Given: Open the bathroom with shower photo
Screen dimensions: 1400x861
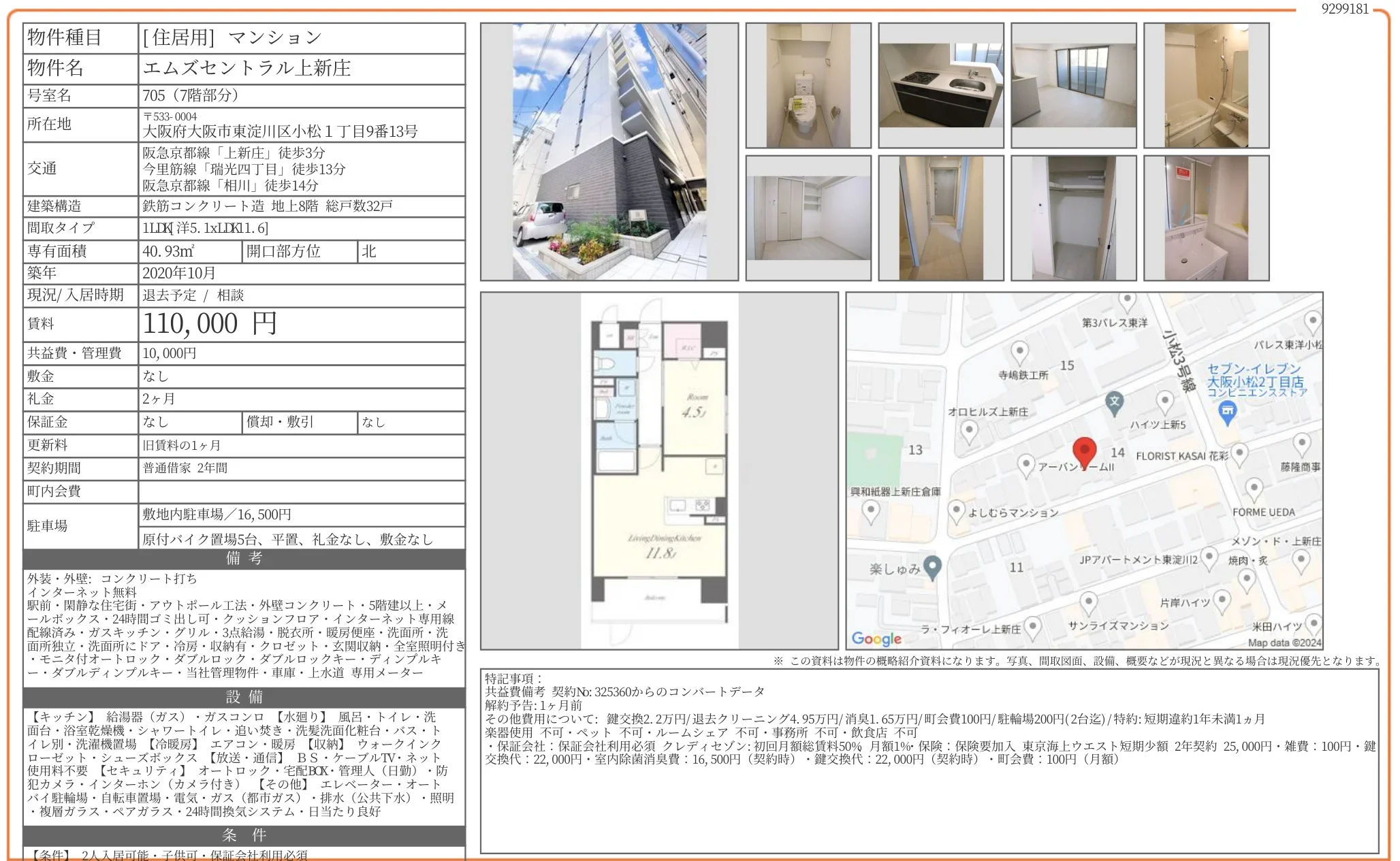Looking at the screenshot, I should coord(1206,86).
